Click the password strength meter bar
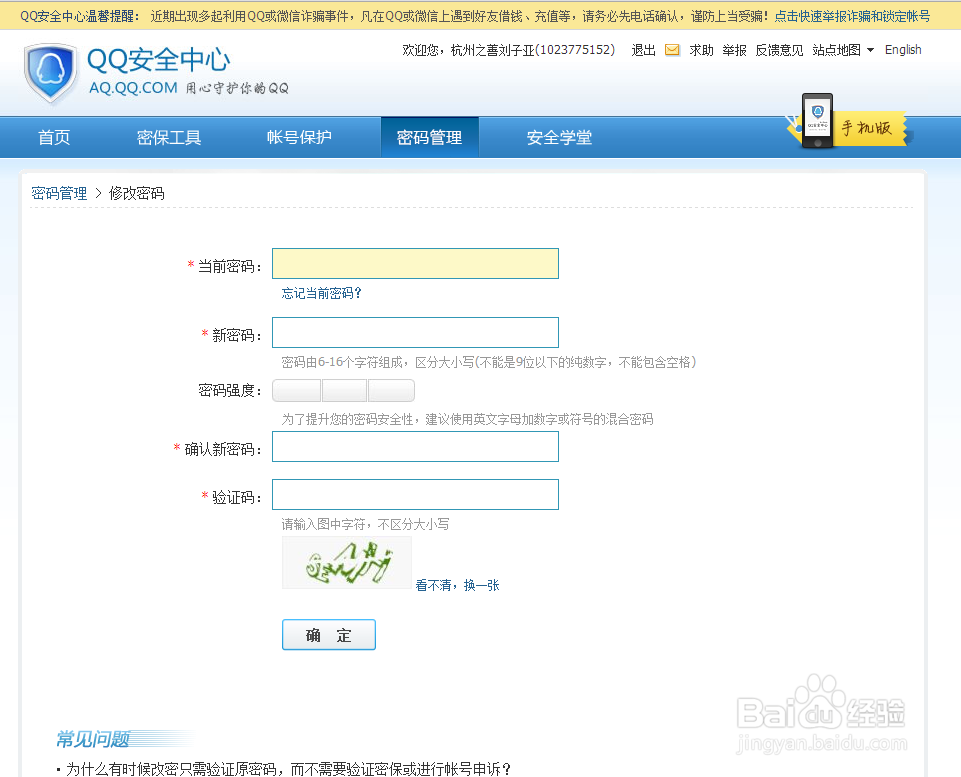The width and height of the screenshot is (961, 777). pos(343,390)
